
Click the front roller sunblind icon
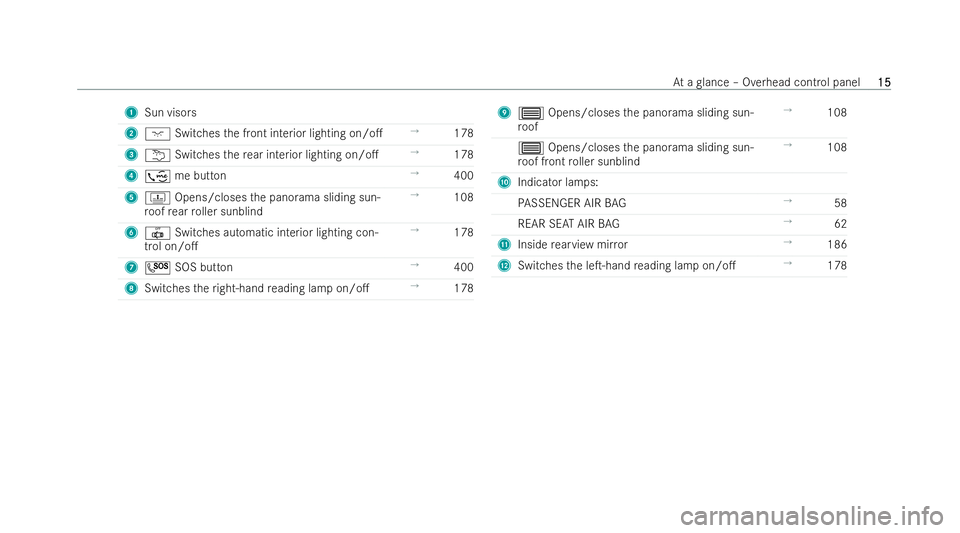point(530,148)
